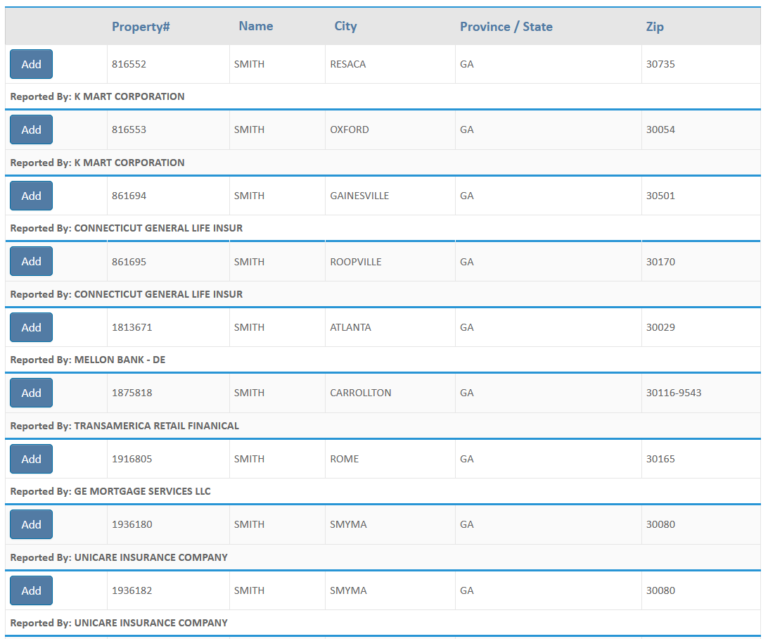Select property number 861695 text
Screen dimensions: 768x639
(x=129, y=262)
